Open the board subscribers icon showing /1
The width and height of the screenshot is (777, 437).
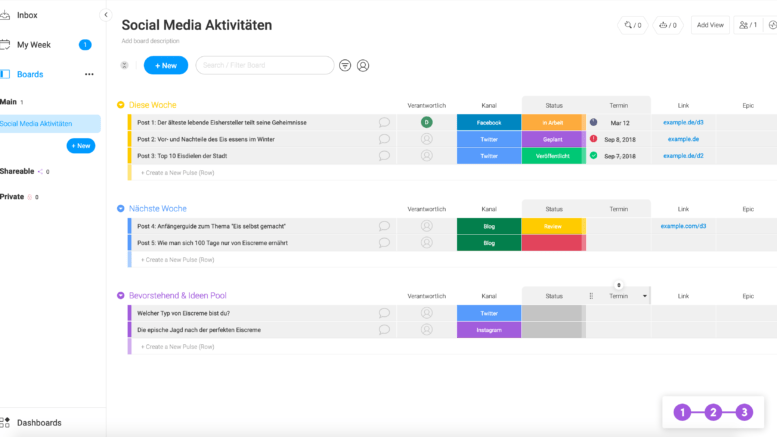[747, 25]
